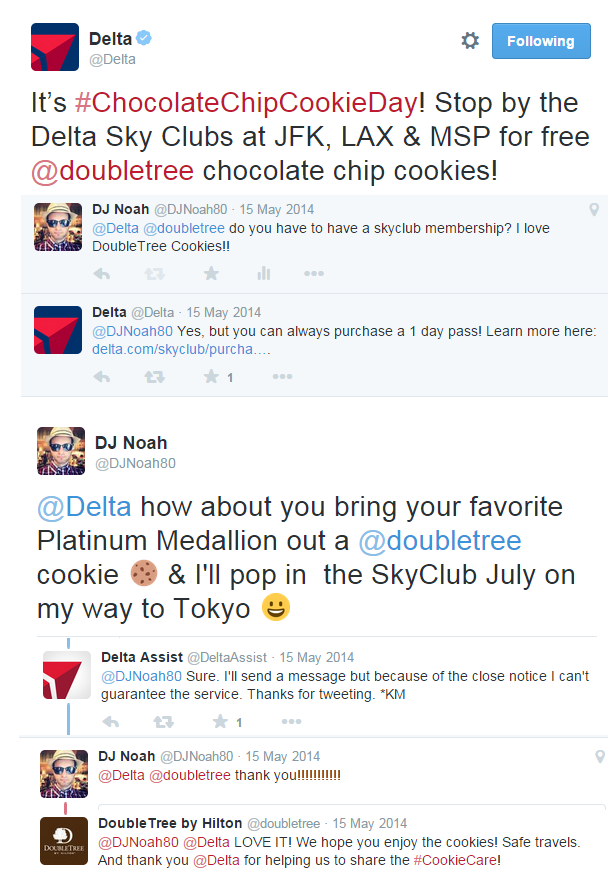The image size is (608, 880).
Task: Open more options on DJ Noah's skyclub question
Action: (314, 273)
